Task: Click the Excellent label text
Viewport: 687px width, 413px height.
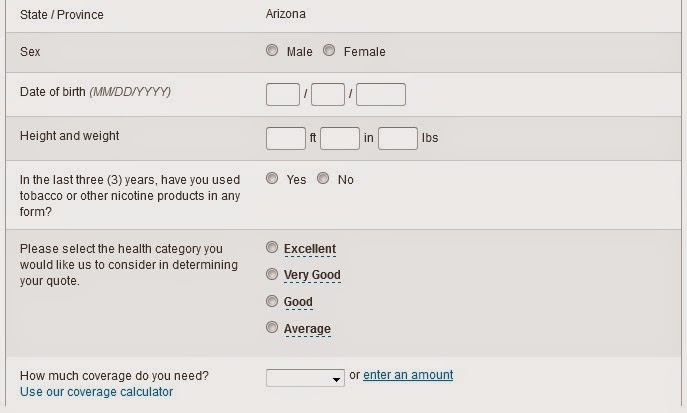Action: (x=310, y=249)
